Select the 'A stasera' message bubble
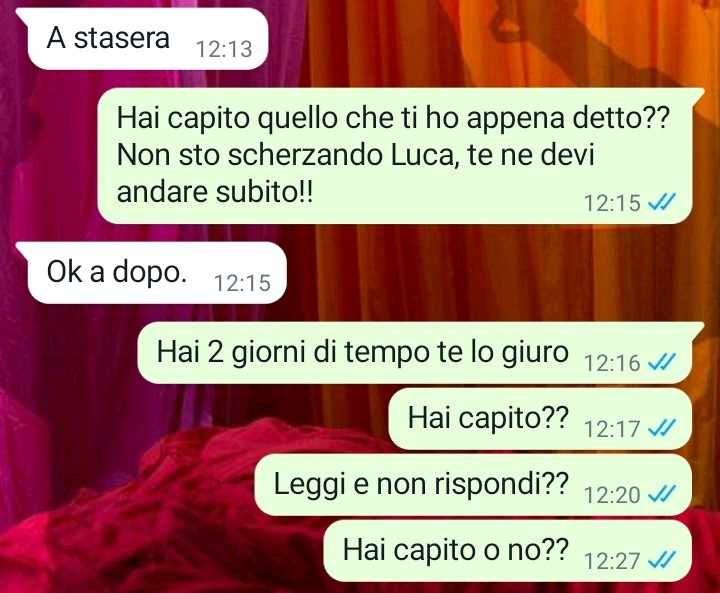 point(142,39)
